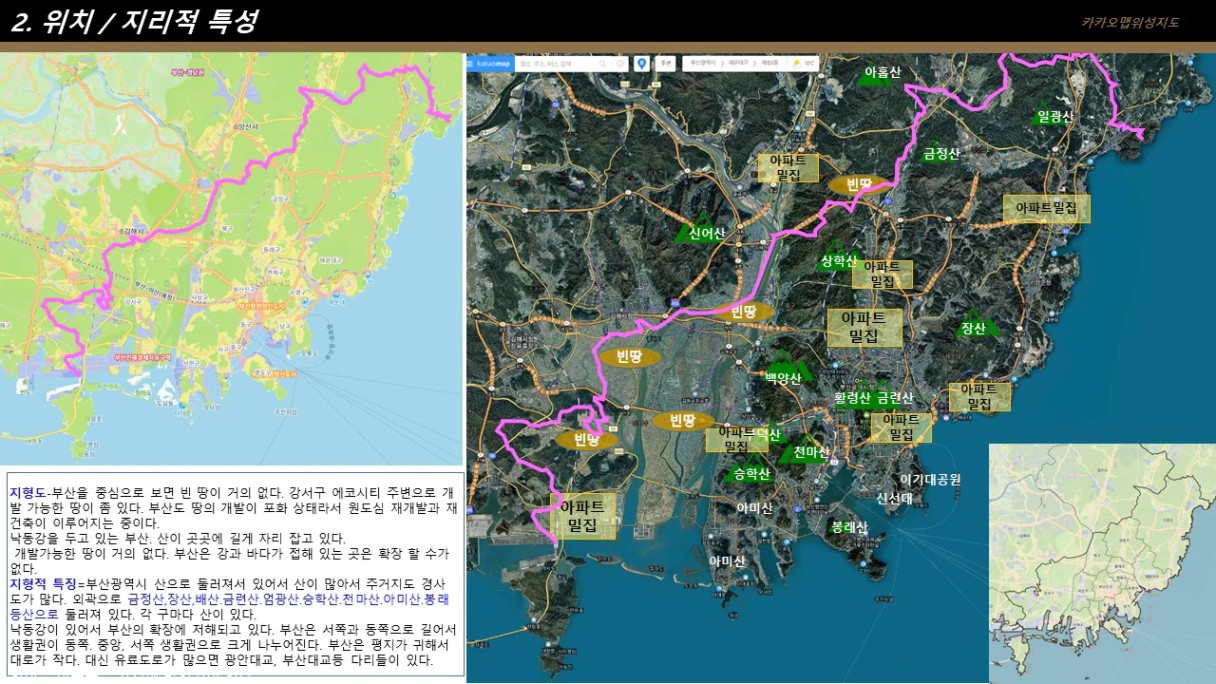
Task: Select the left terrain map image
Action: tap(231, 259)
